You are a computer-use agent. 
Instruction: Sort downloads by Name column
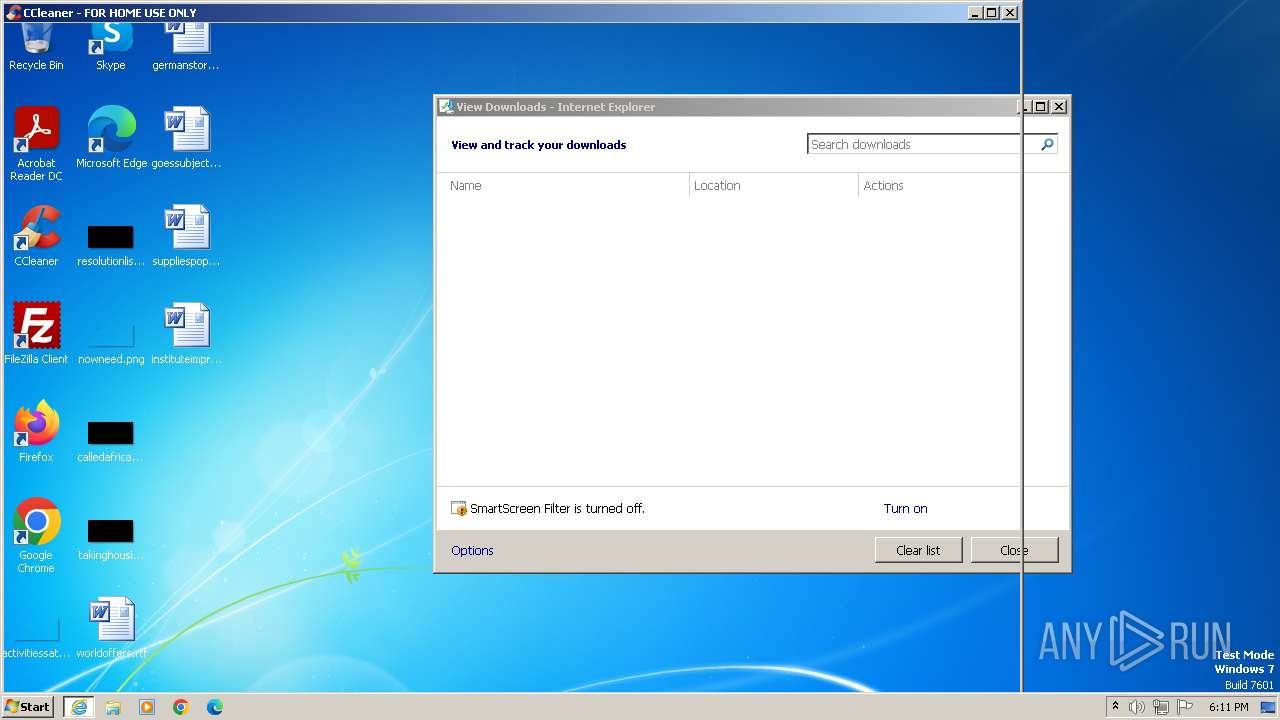(563, 185)
